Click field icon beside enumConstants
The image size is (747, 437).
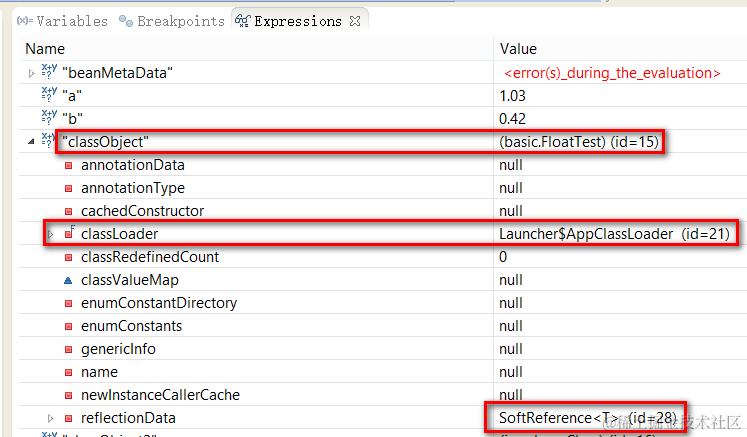pyautogui.click(x=69, y=326)
